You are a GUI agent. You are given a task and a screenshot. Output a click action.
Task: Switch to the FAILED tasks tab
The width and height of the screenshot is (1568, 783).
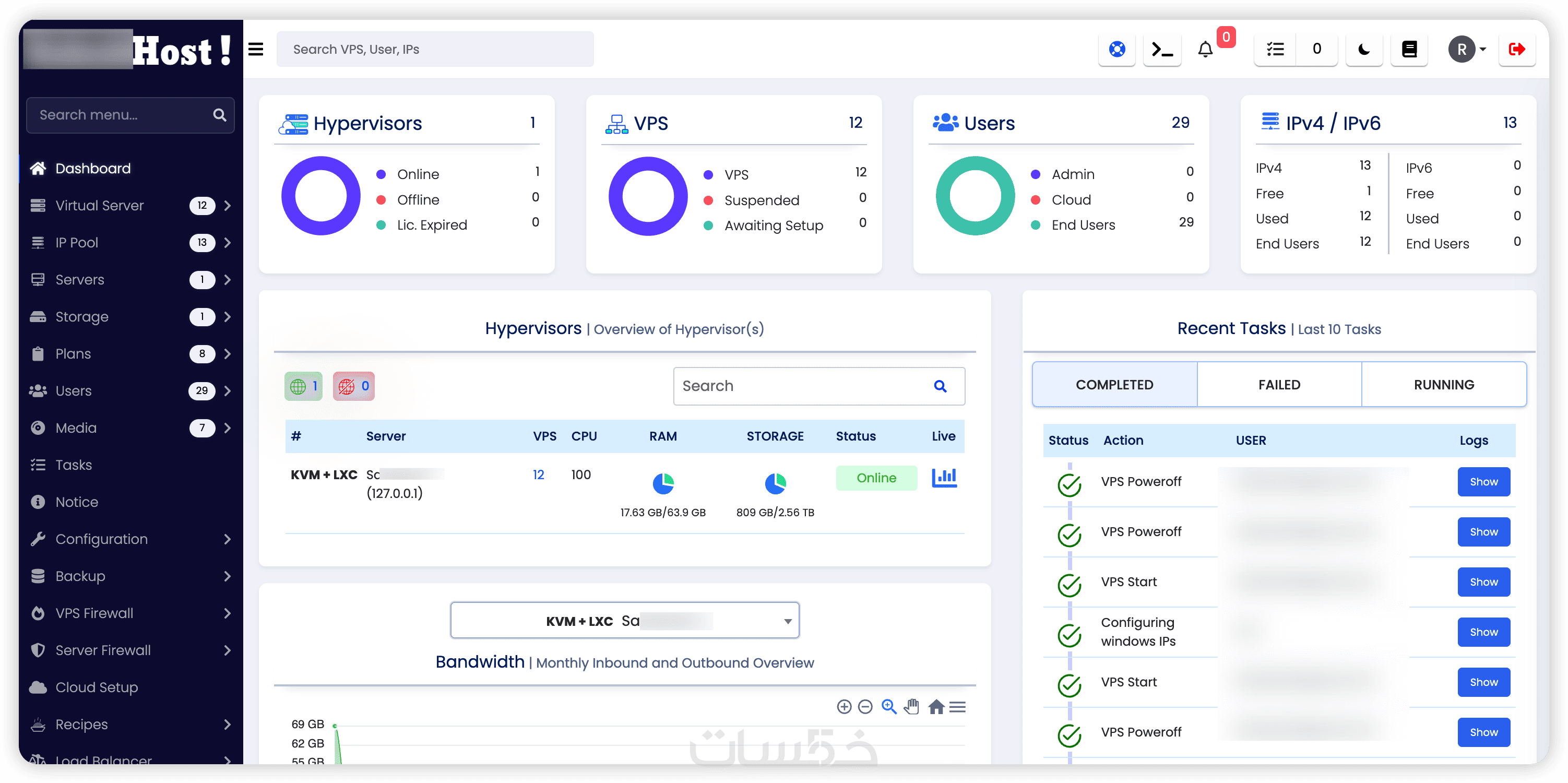click(x=1279, y=385)
